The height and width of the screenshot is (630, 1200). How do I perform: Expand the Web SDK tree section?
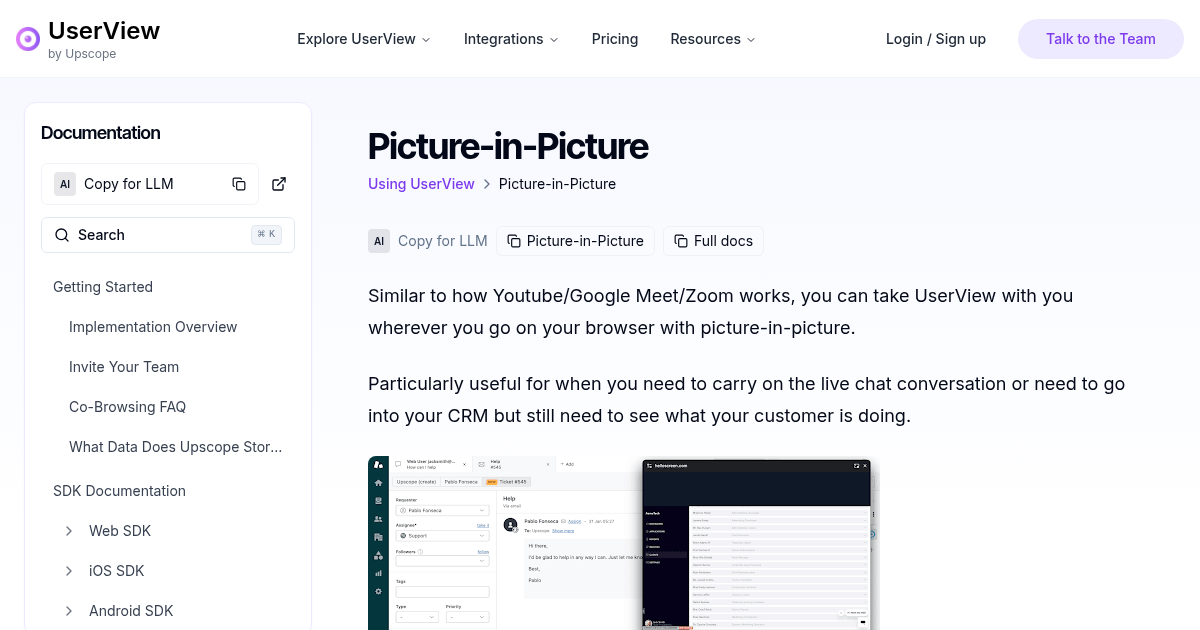(x=69, y=531)
